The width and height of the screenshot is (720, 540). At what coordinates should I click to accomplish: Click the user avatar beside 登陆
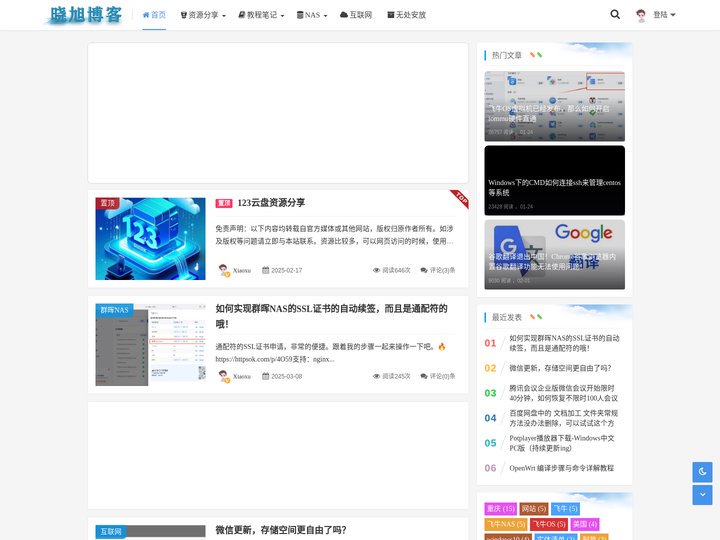(x=641, y=15)
